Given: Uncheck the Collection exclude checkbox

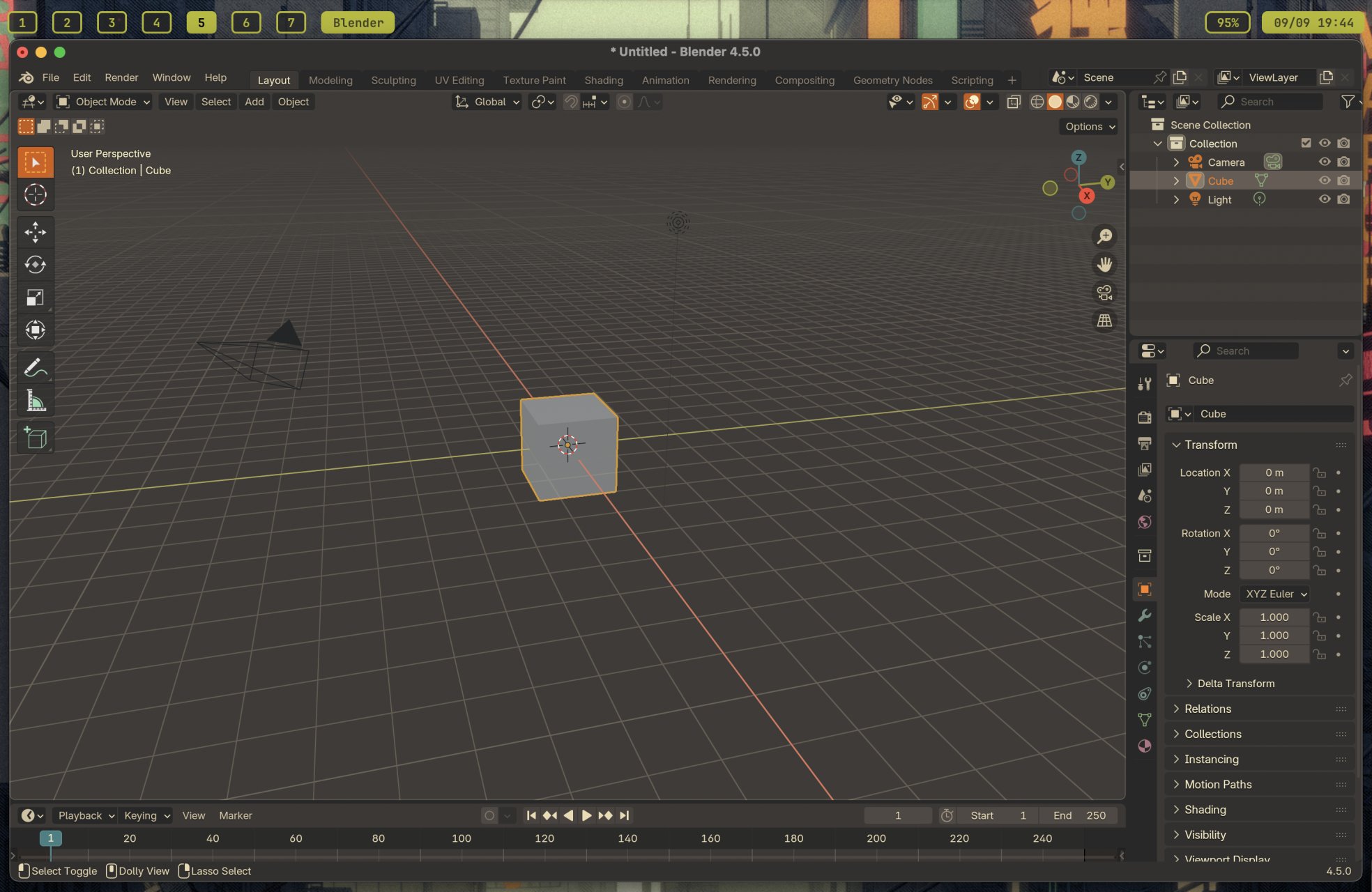Looking at the screenshot, I should click(x=1306, y=143).
